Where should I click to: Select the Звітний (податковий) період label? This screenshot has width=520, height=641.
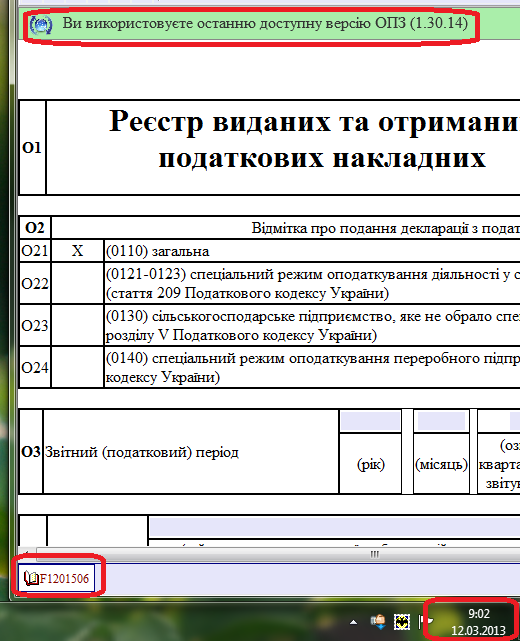click(x=142, y=452)
